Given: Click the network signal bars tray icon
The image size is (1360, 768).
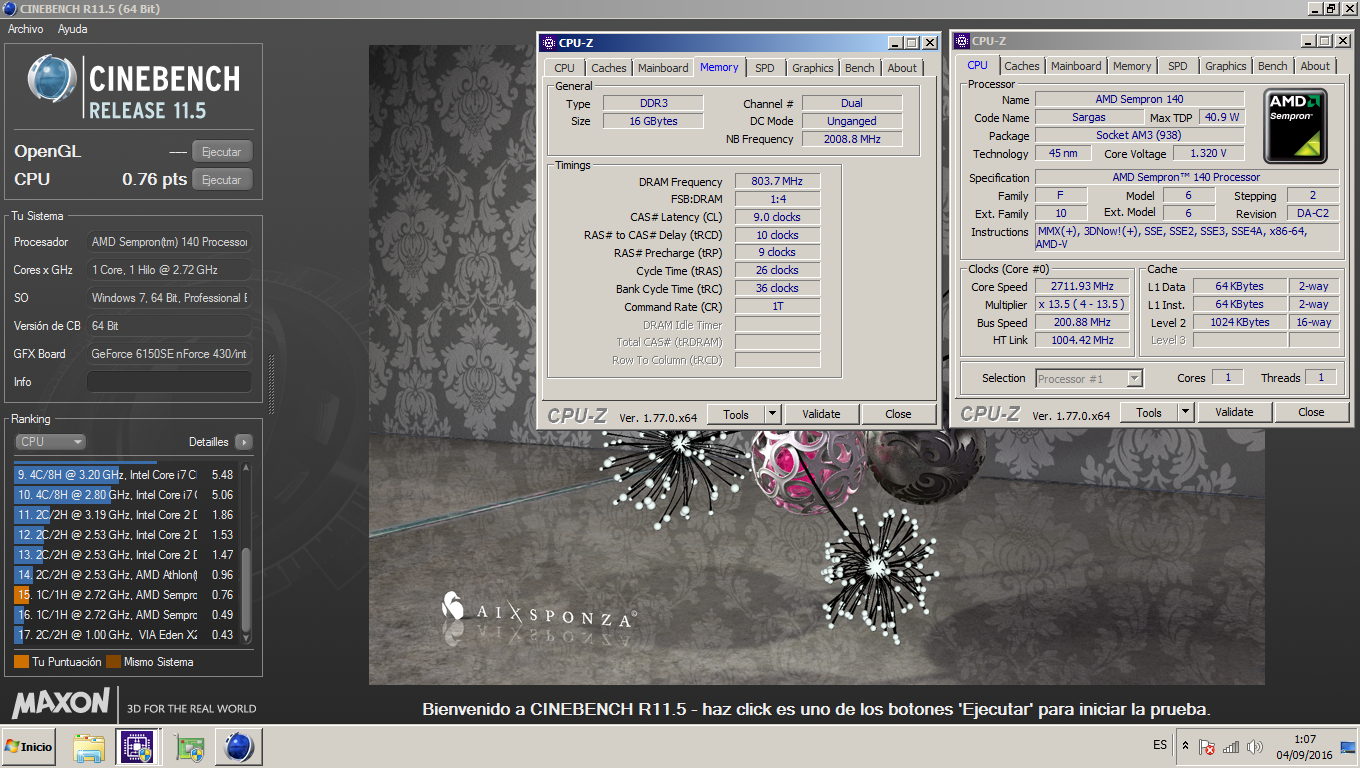Looking at the screenshot, I should pos(1231,747).
